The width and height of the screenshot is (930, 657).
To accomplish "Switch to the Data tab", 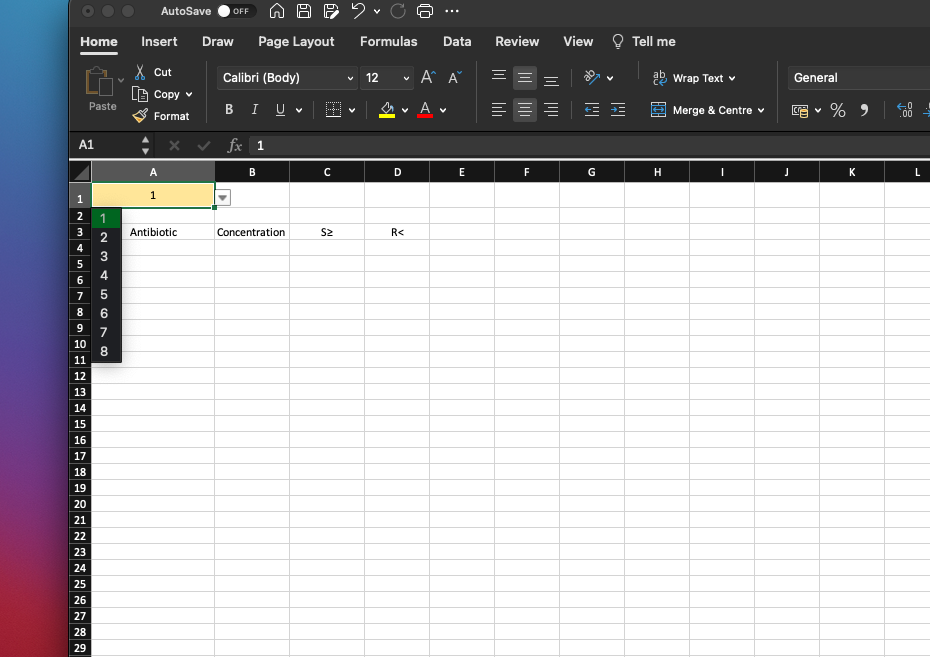I will click(x=457, y=42).
